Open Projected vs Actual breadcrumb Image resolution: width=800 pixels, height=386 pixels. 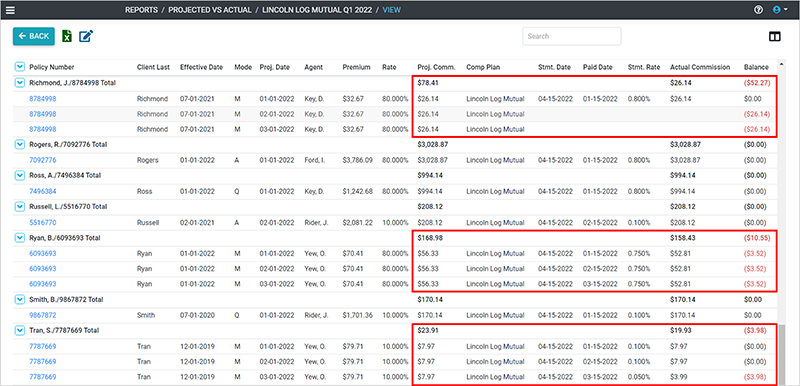point(210,10)
